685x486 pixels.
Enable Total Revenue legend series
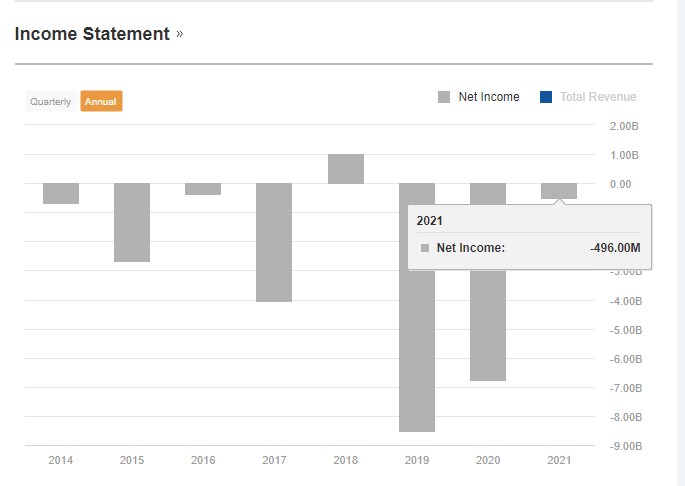597,97
